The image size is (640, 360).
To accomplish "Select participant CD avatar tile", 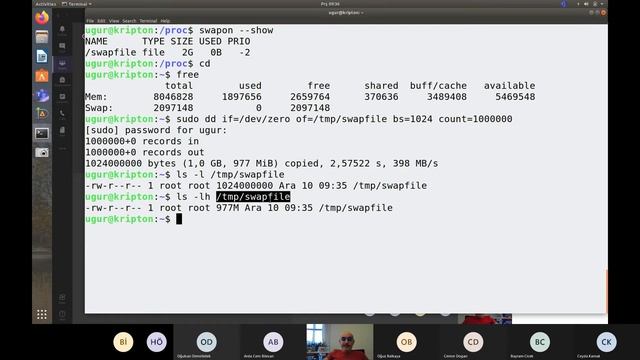I will click(x=473, y=342).
